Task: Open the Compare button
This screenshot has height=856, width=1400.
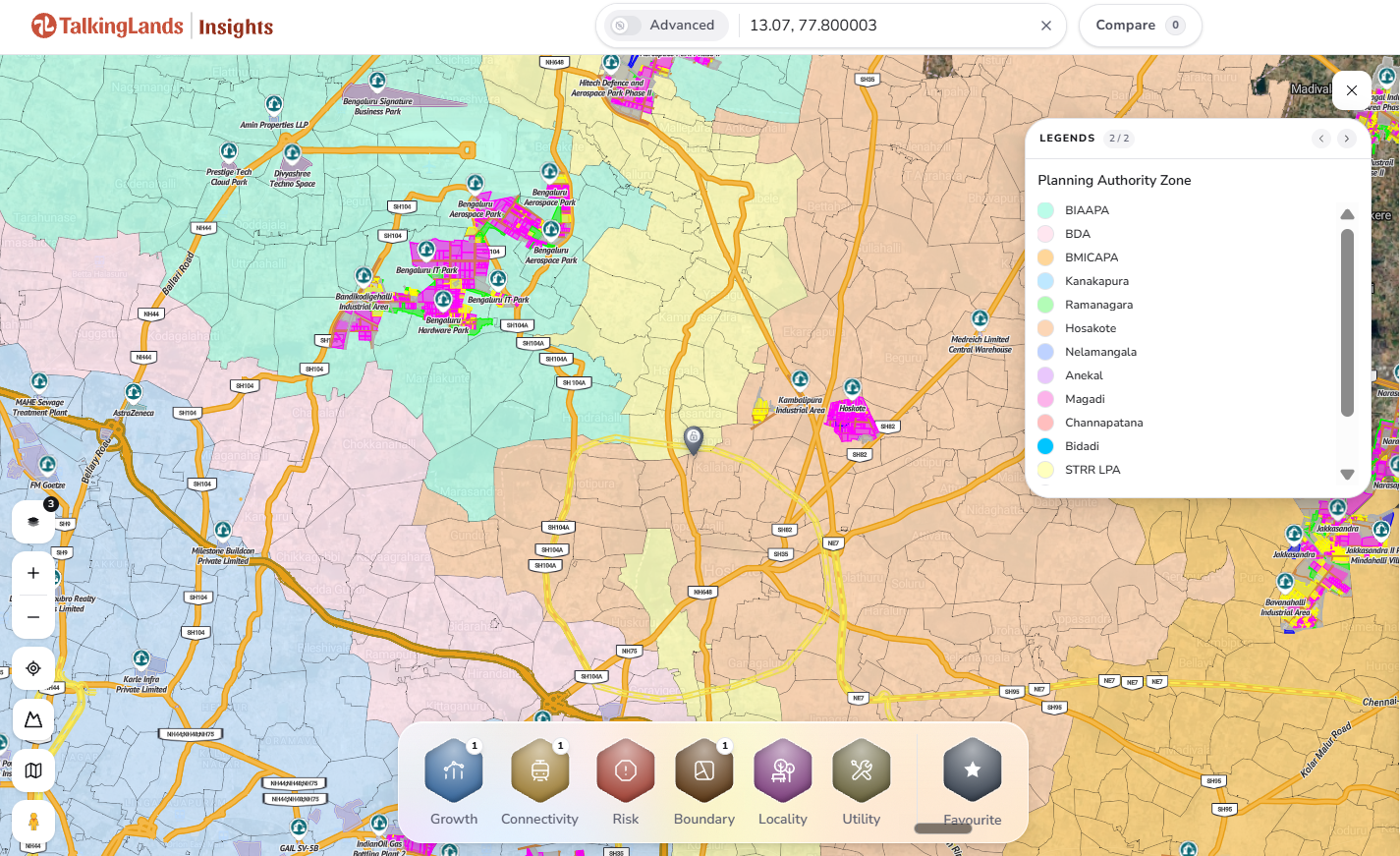Action: pos(1140,26)
